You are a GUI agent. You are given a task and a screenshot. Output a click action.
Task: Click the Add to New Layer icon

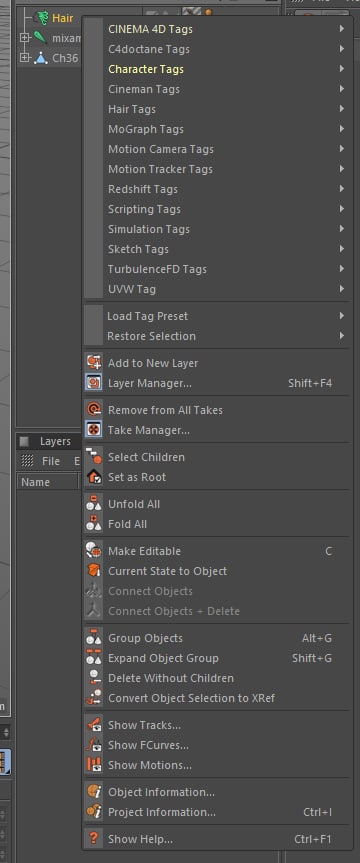click(x=94, y=362)
